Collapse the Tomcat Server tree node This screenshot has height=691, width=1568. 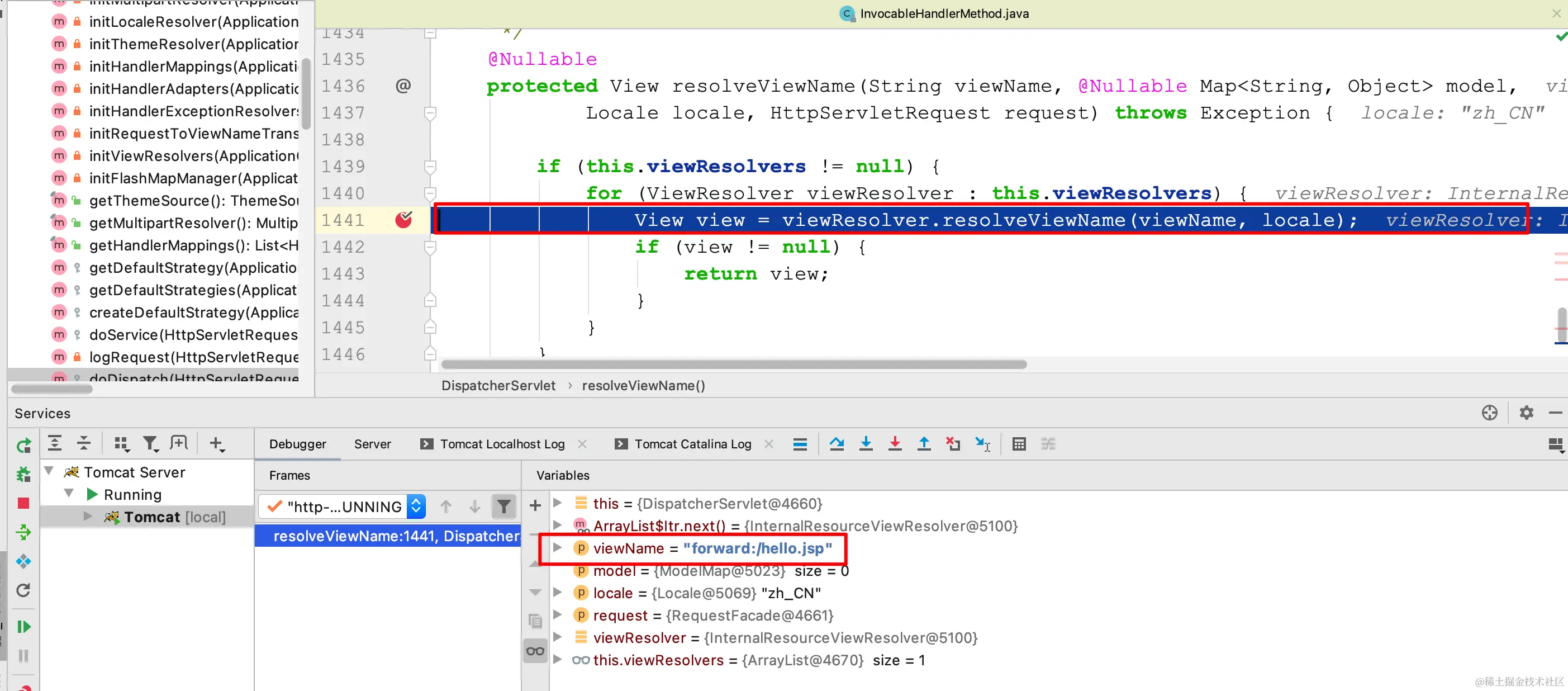(x=49, y=471)
